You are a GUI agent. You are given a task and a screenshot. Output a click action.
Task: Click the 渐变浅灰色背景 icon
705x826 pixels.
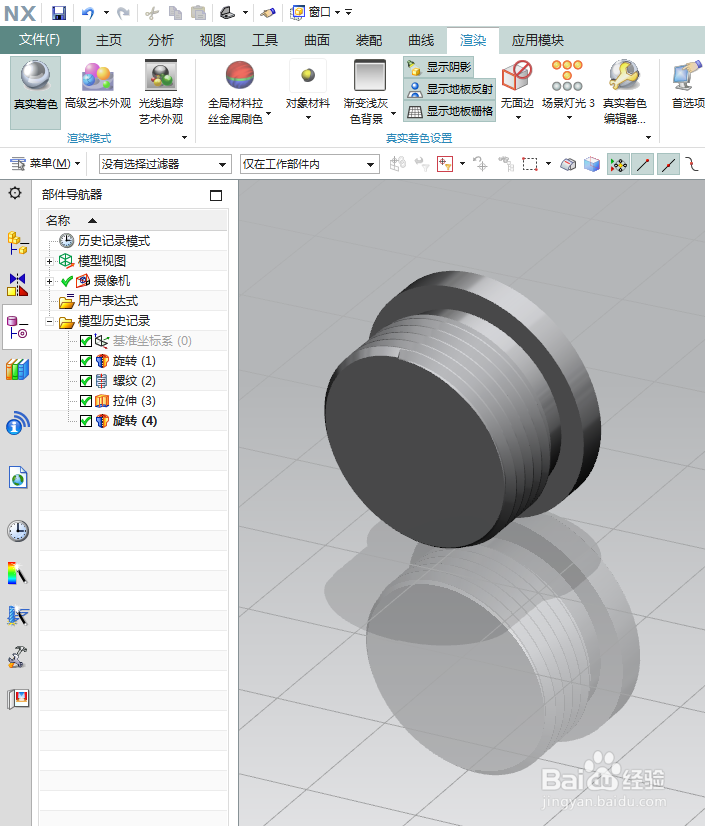(369, 76)
